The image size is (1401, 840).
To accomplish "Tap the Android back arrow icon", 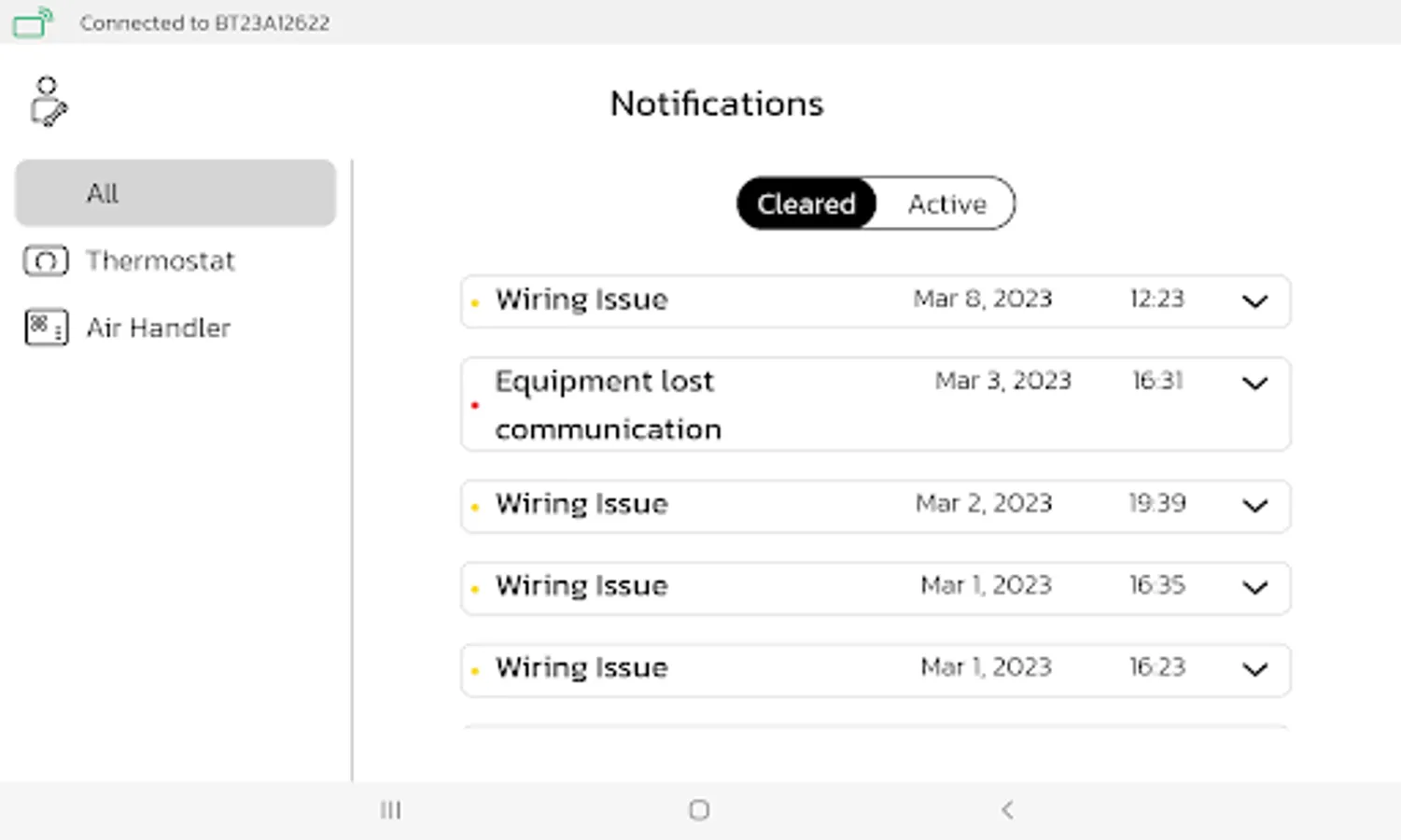I will 1006,810.
